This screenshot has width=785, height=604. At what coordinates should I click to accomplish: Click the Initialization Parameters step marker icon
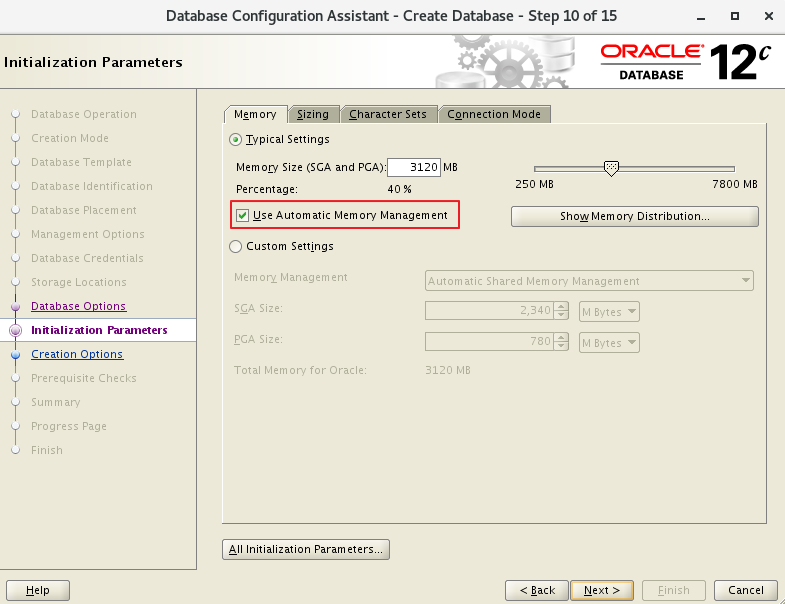15,330
